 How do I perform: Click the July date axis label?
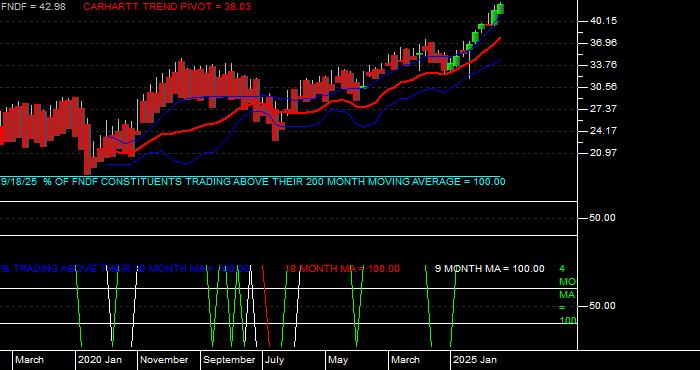click(x=275, y=360)
